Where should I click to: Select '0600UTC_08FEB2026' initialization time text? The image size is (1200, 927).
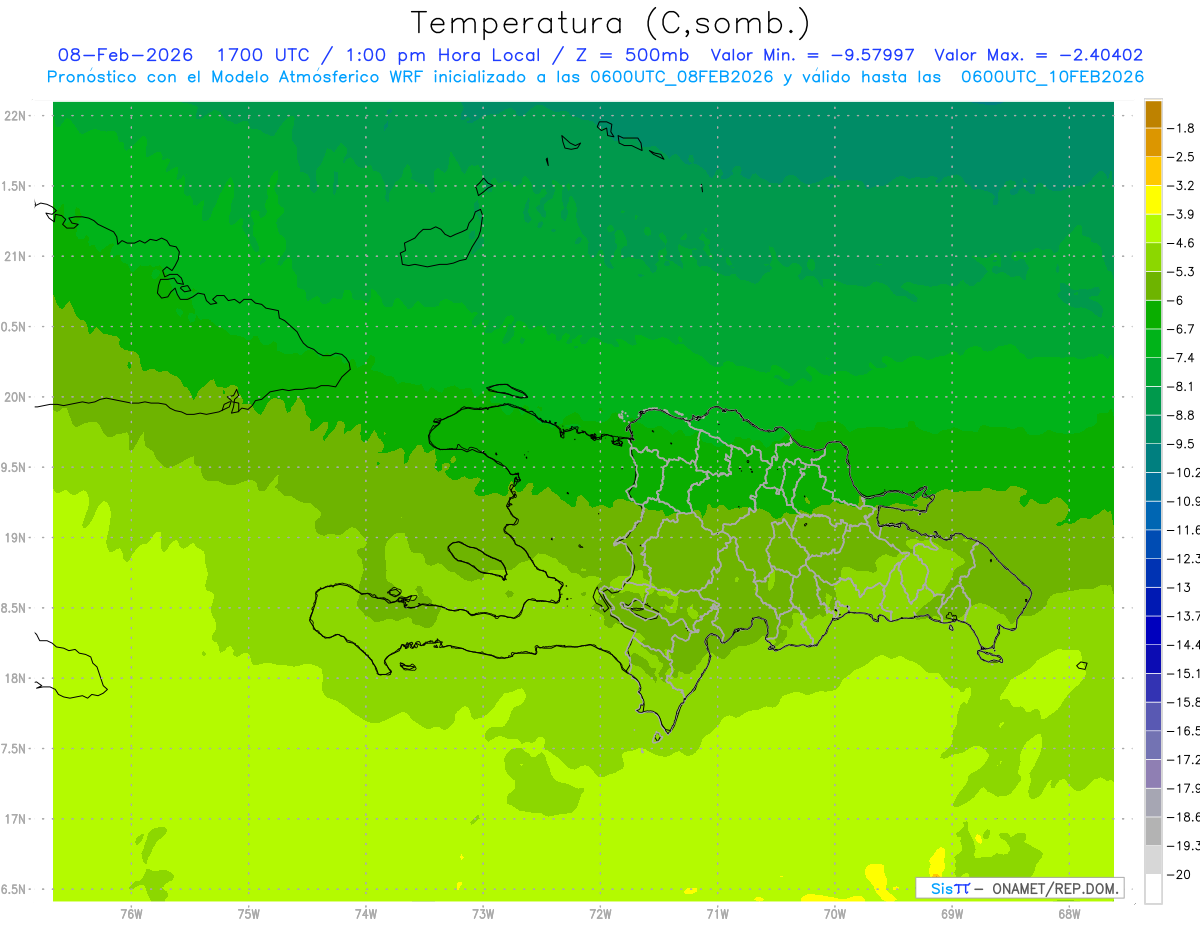[682, 77]
